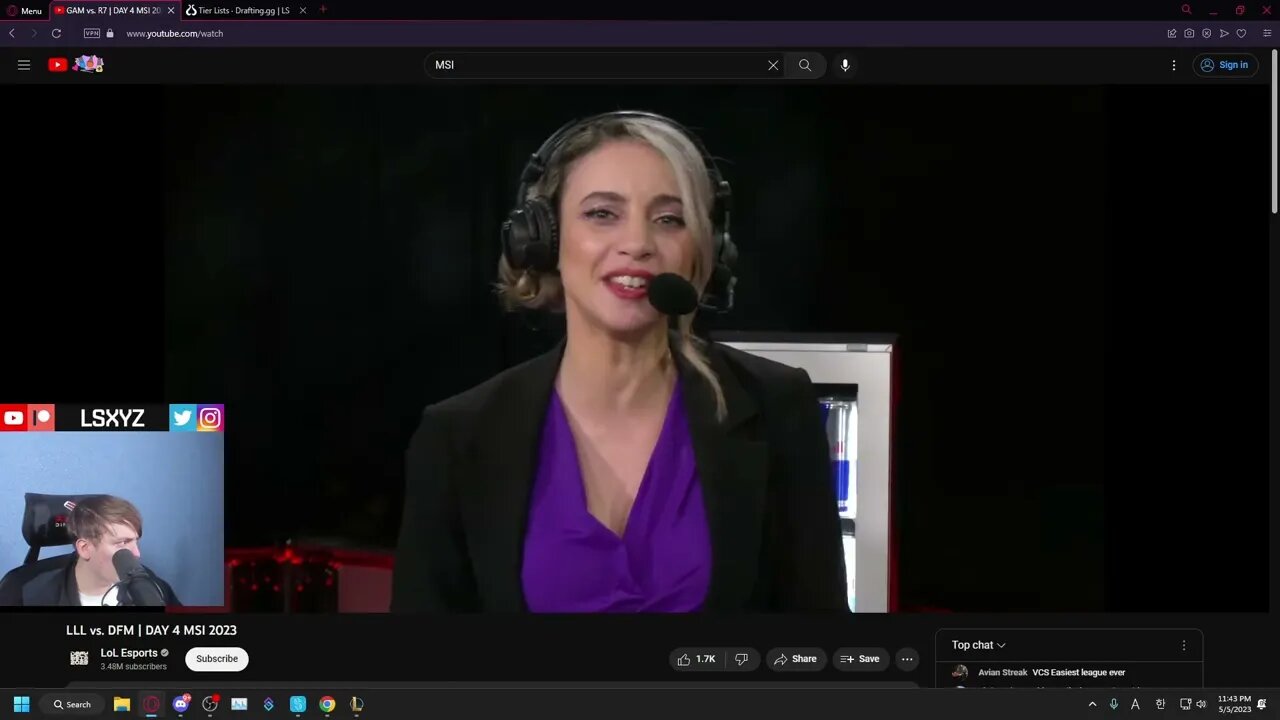This screenshot has width=1280, height=720.
Task: Click the Sign in button
Action: click(x=1225, y=65)
